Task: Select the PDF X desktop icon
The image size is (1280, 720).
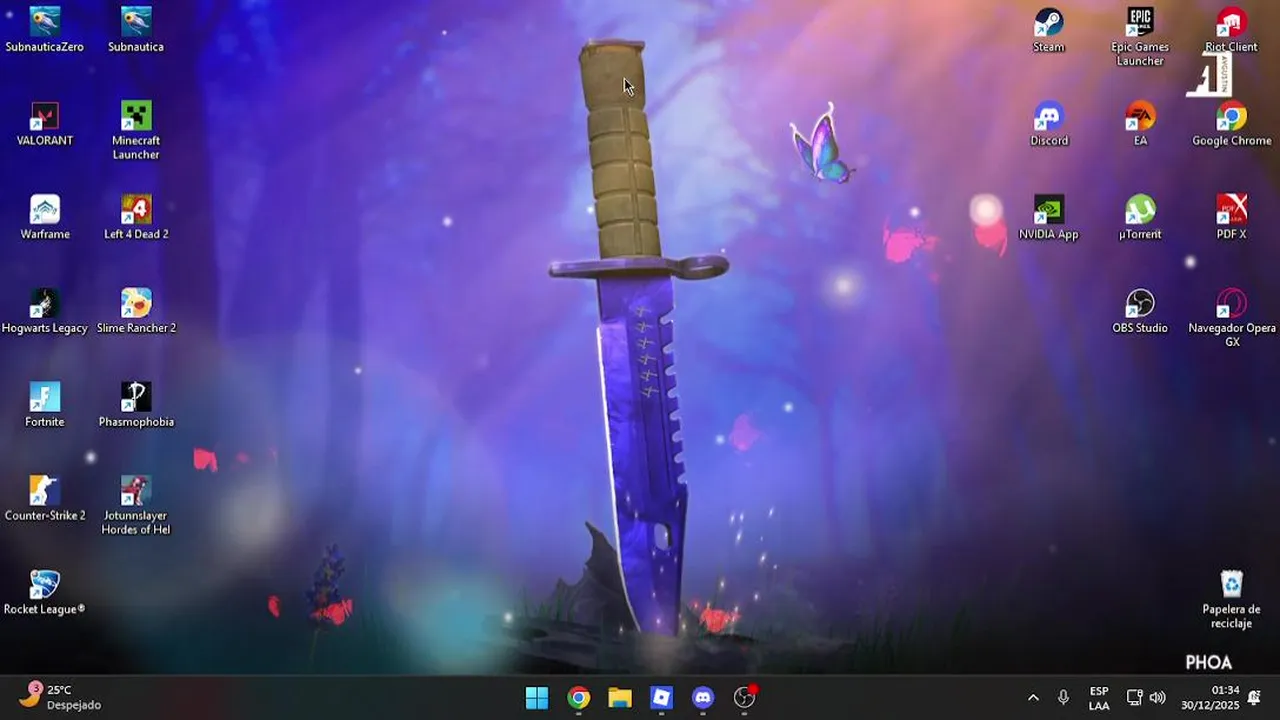Action: point(1231,218)
